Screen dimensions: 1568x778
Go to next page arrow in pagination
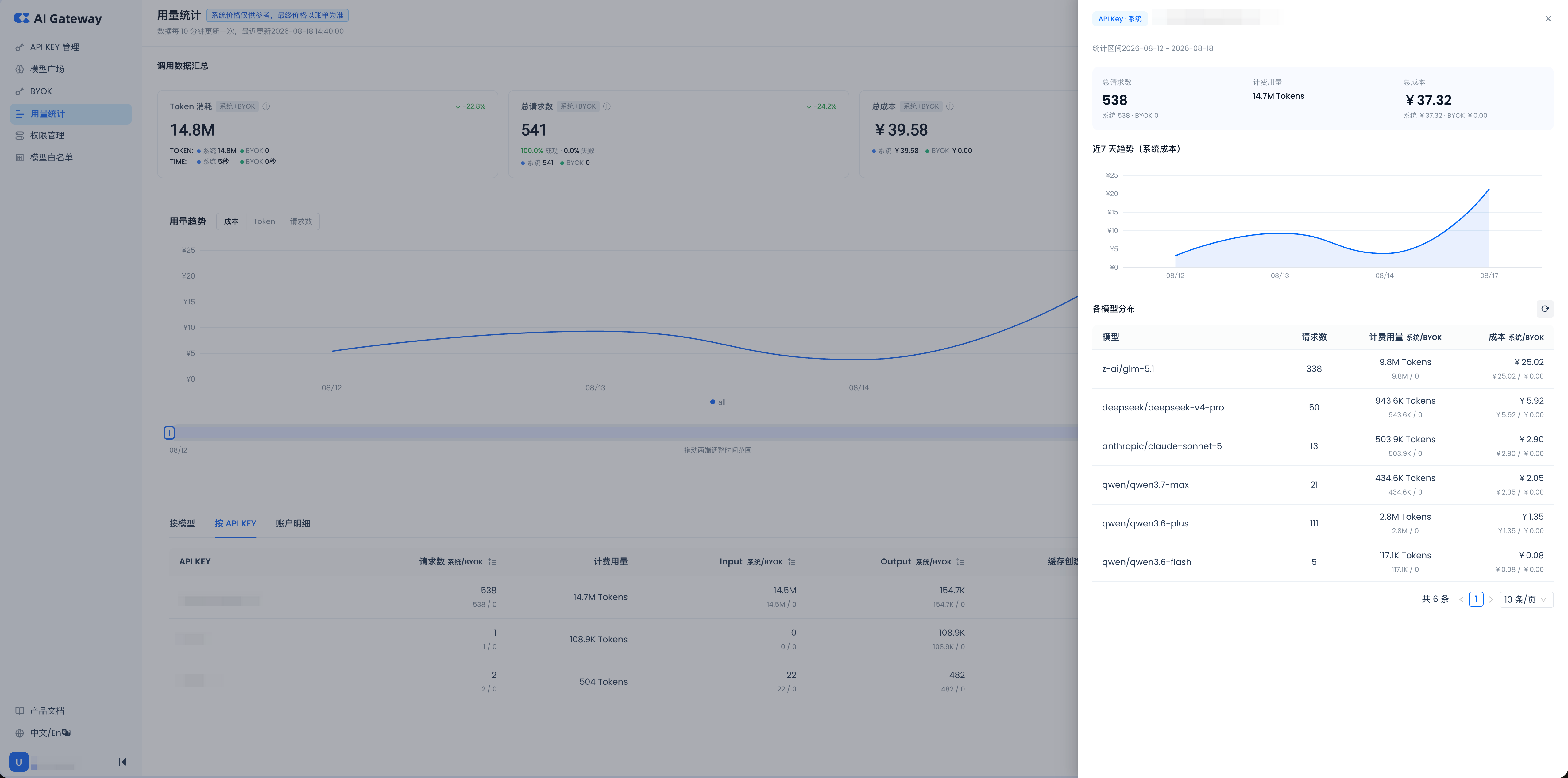pyautogui.click(x=1491, y=600)
